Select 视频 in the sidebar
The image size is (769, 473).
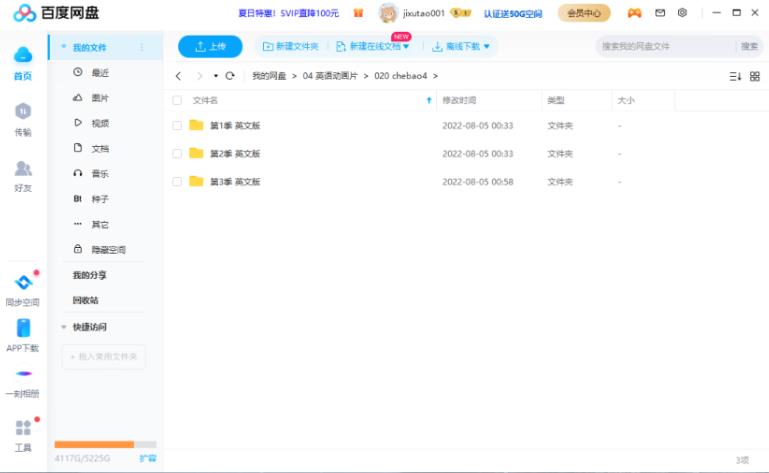100,123
